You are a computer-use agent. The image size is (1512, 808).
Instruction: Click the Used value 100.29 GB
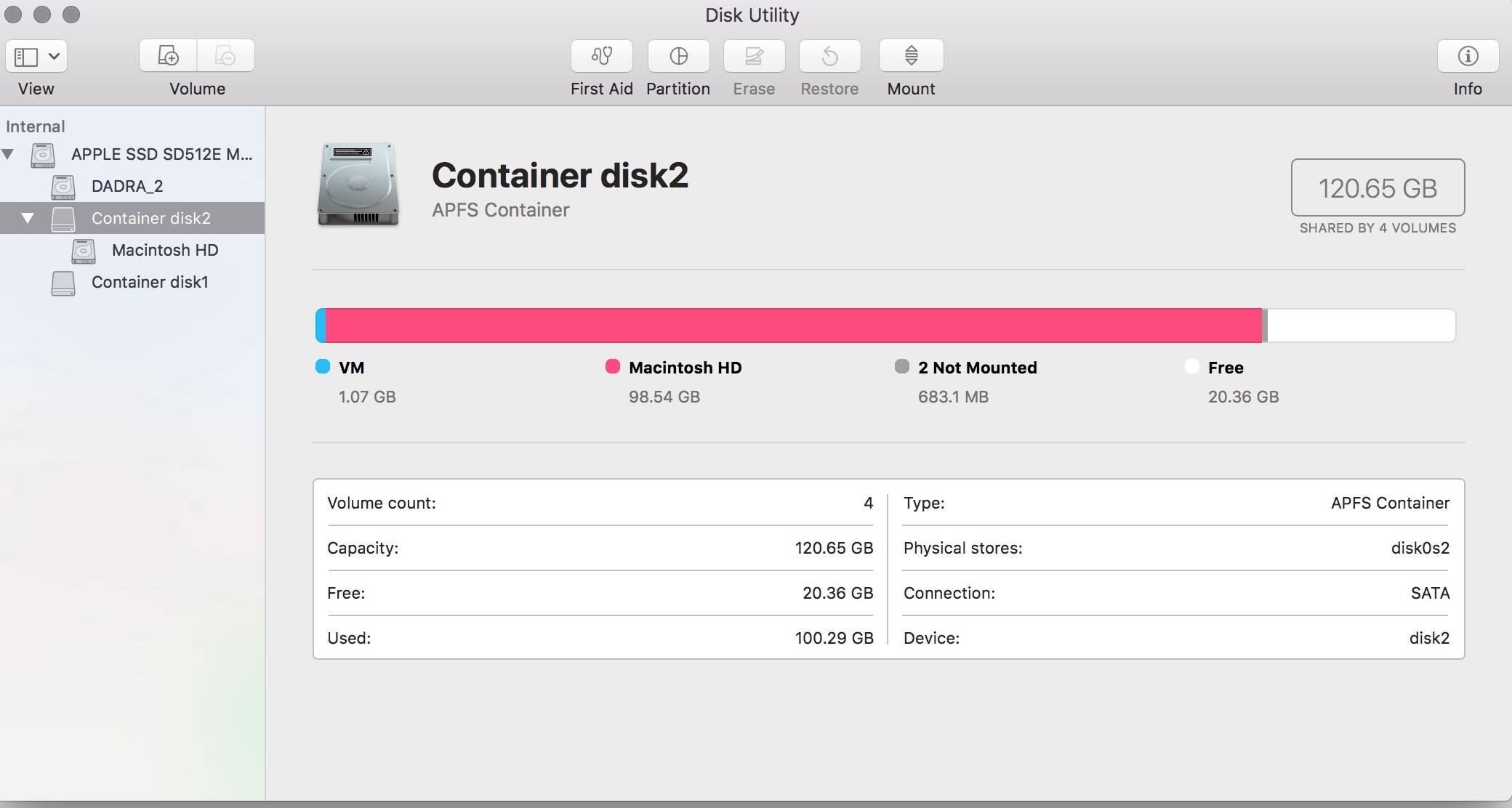coord(834,638)
